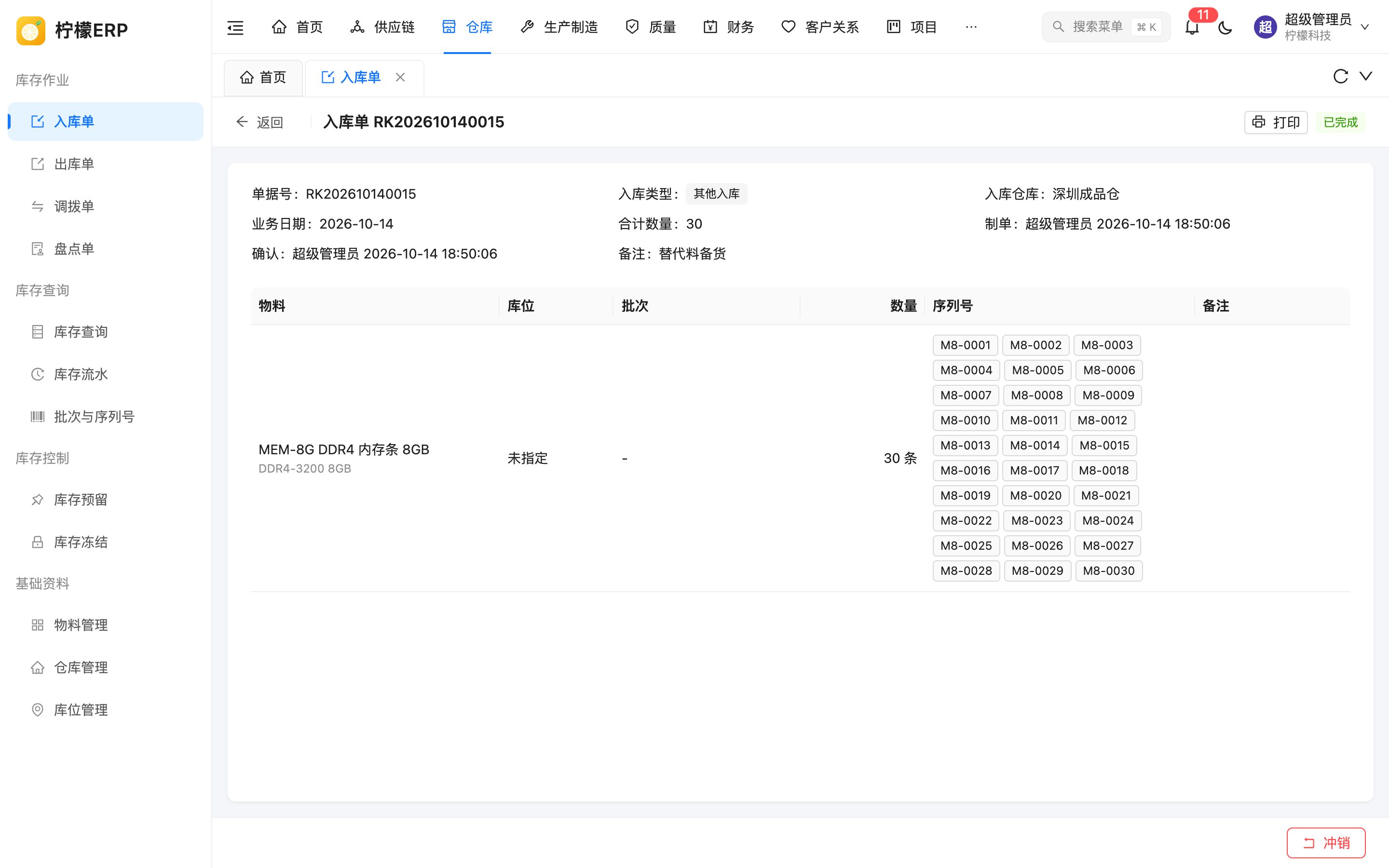
Task: Open the 项目 top menu
Action: click(912, 27)
